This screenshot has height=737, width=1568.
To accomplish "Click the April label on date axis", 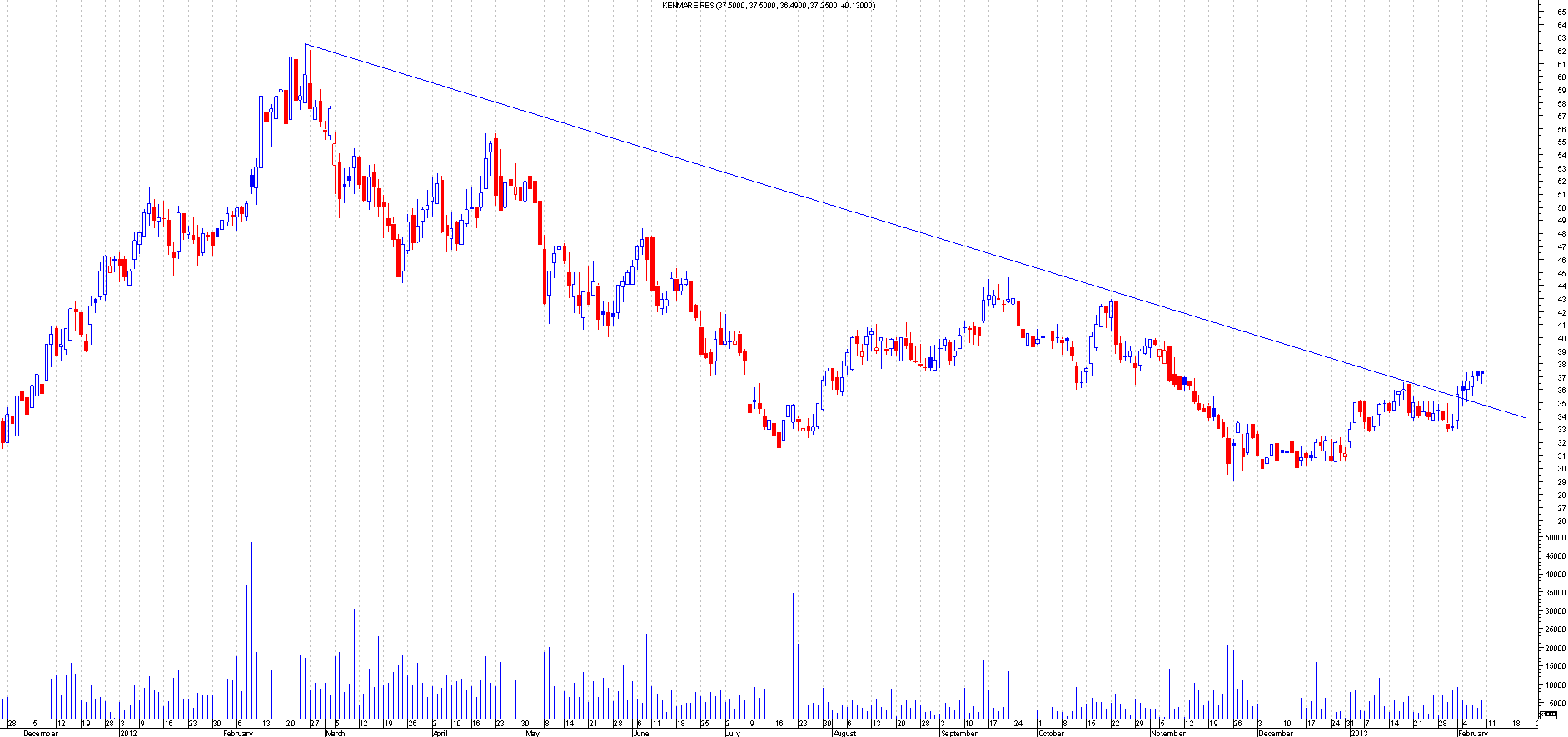I will point(441,733).
